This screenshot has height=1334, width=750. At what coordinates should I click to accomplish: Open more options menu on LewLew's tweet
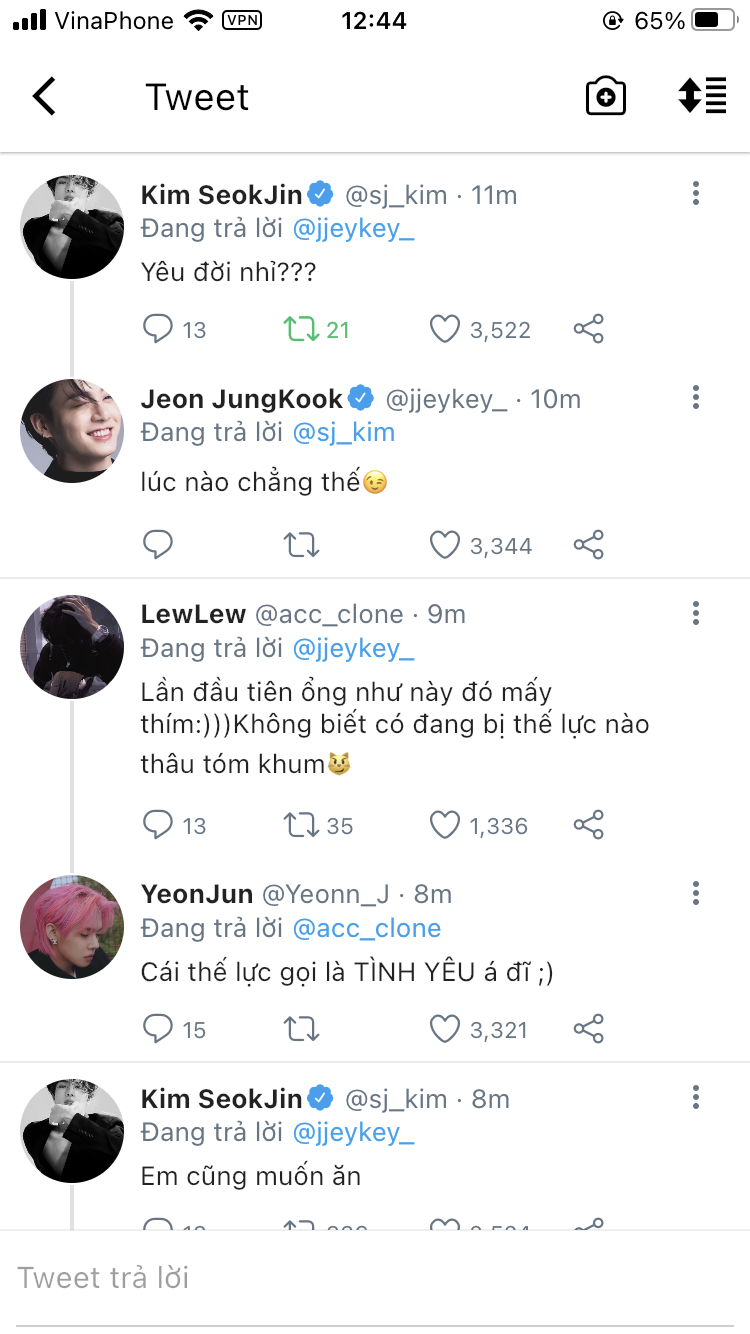tap(696, 613)
